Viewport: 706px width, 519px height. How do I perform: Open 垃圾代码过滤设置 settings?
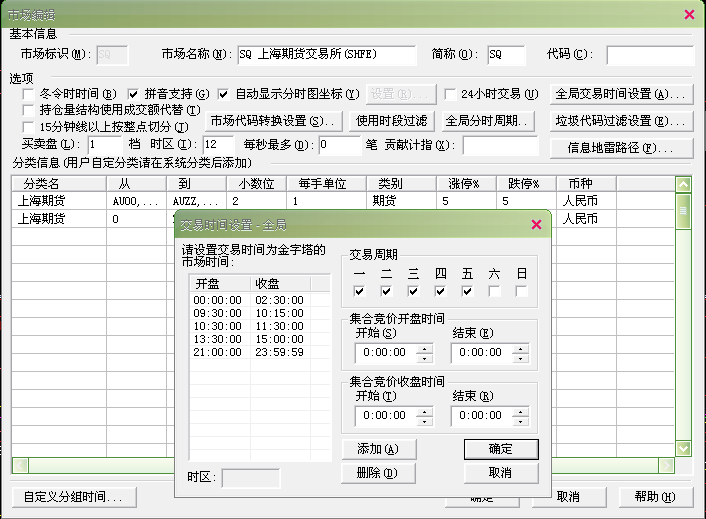[x=622, y=121]
